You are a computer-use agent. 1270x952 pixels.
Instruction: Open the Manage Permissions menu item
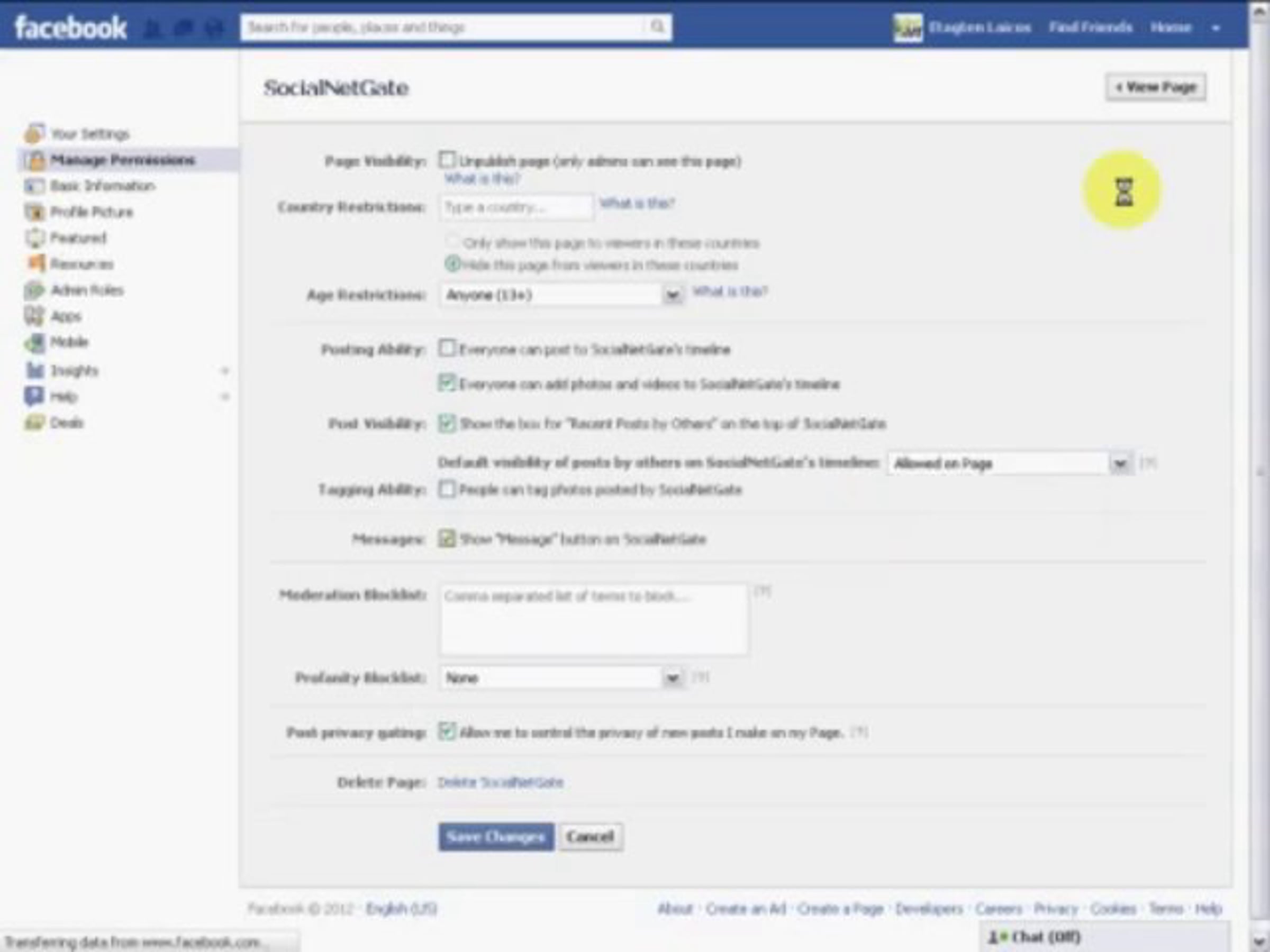[x=122, y=160]
